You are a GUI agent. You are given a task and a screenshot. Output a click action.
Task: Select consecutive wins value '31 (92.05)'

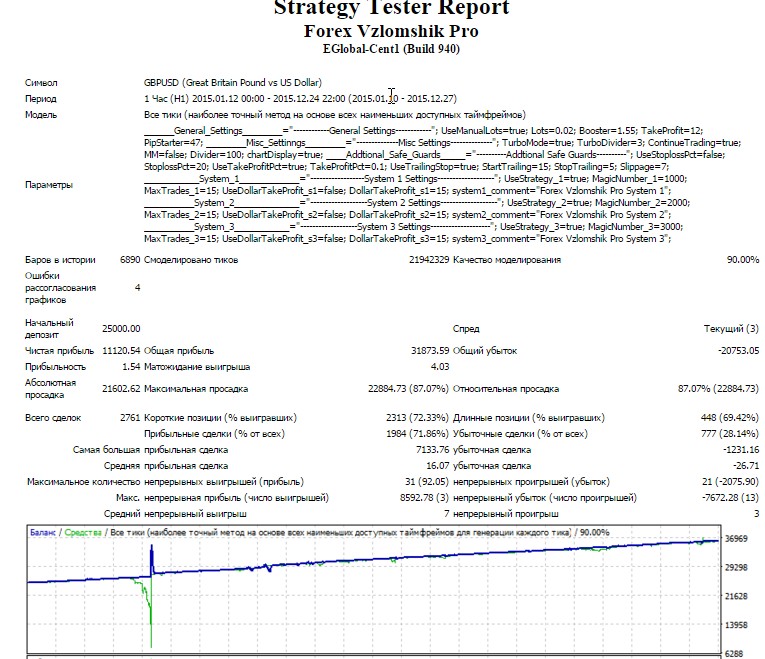click(x=426, y=482)
